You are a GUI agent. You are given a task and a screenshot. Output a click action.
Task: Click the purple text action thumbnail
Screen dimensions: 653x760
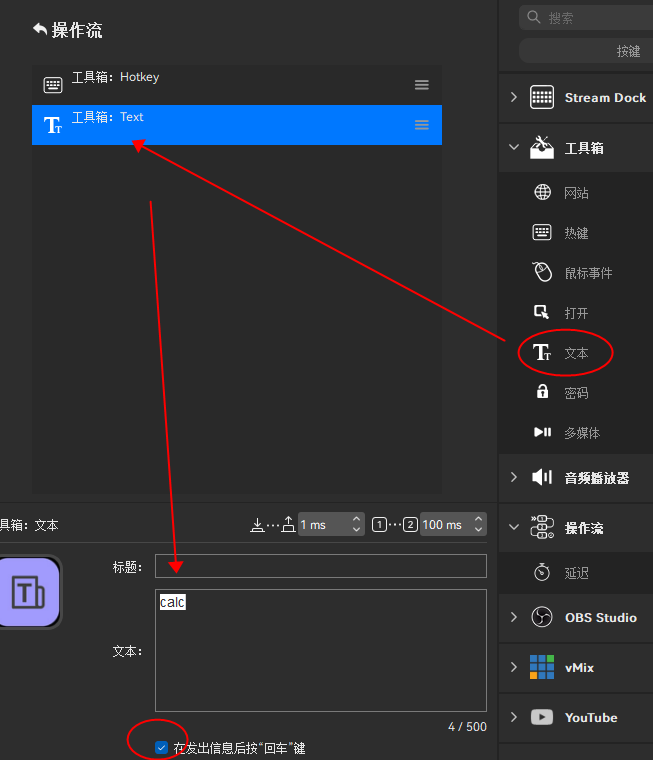pyautogui.click(x=29, y=592)
